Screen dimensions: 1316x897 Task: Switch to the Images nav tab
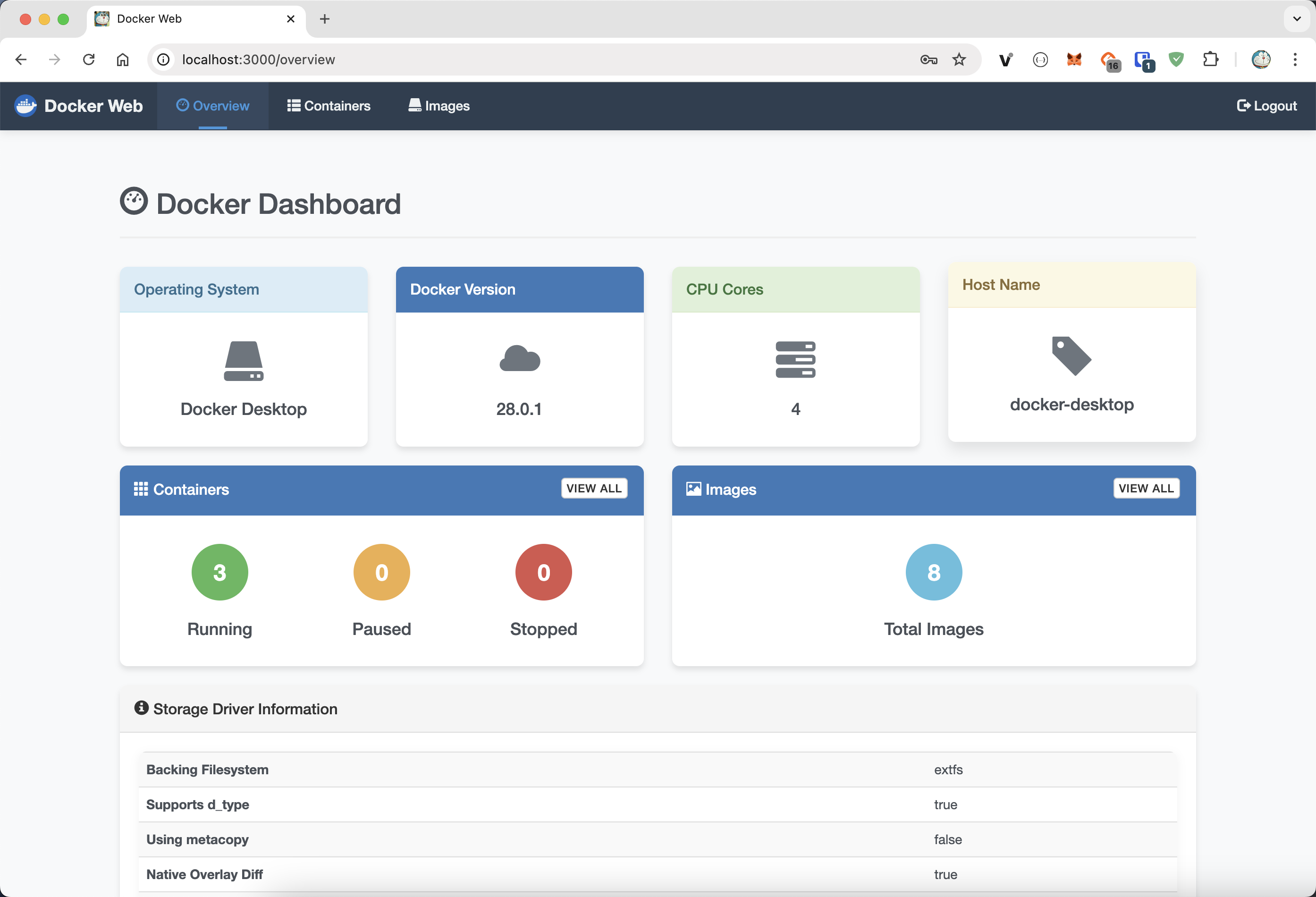pyautogui.click(x=439, y=106)
